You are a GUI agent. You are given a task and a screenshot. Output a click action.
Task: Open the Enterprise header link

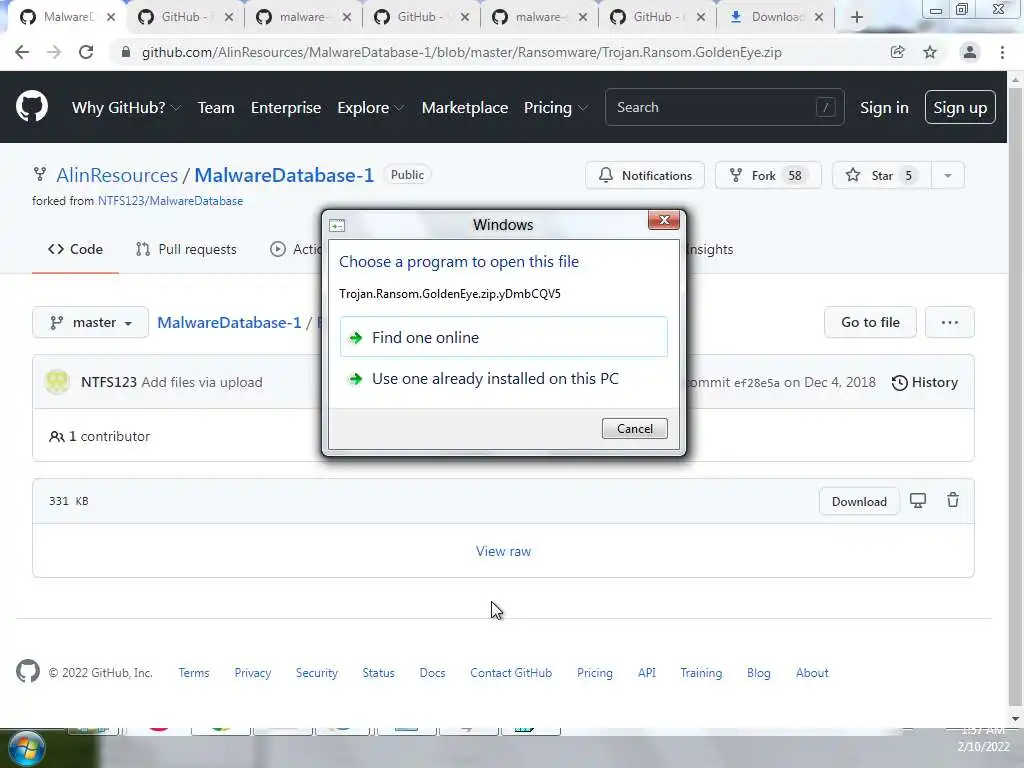[x=286, y=108]
